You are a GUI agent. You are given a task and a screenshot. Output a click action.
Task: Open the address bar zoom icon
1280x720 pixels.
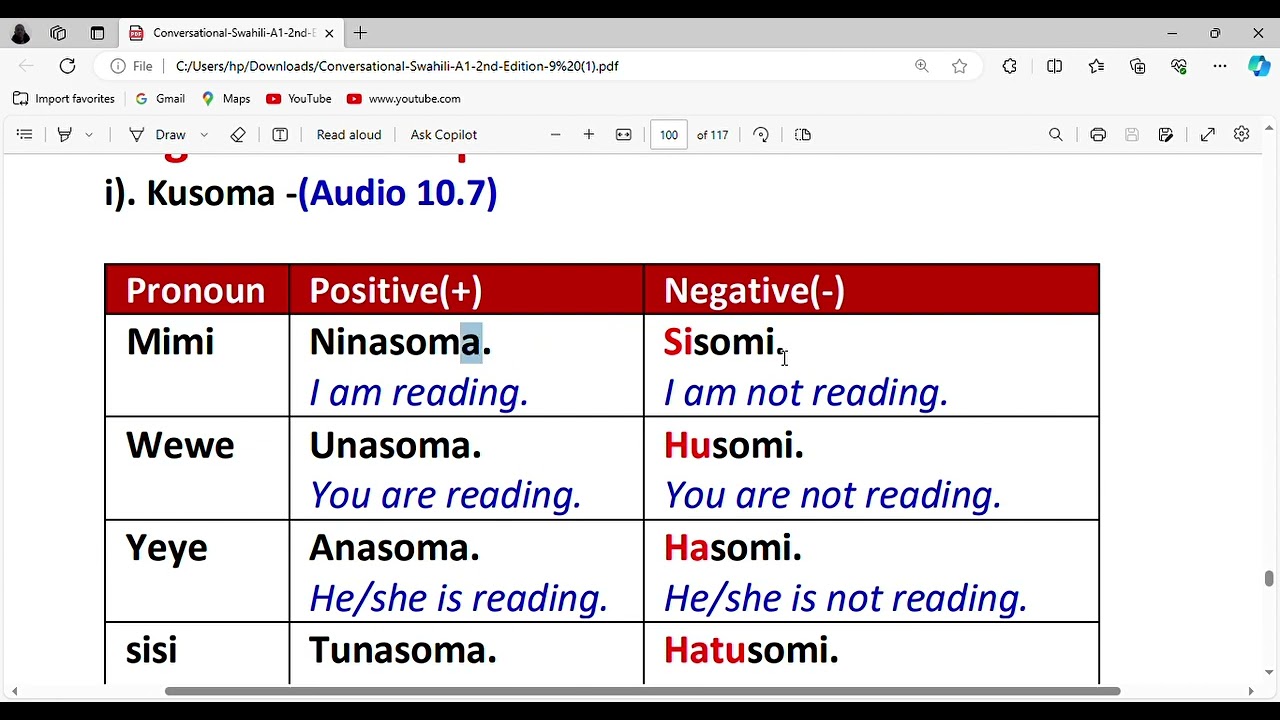point(922,66)
